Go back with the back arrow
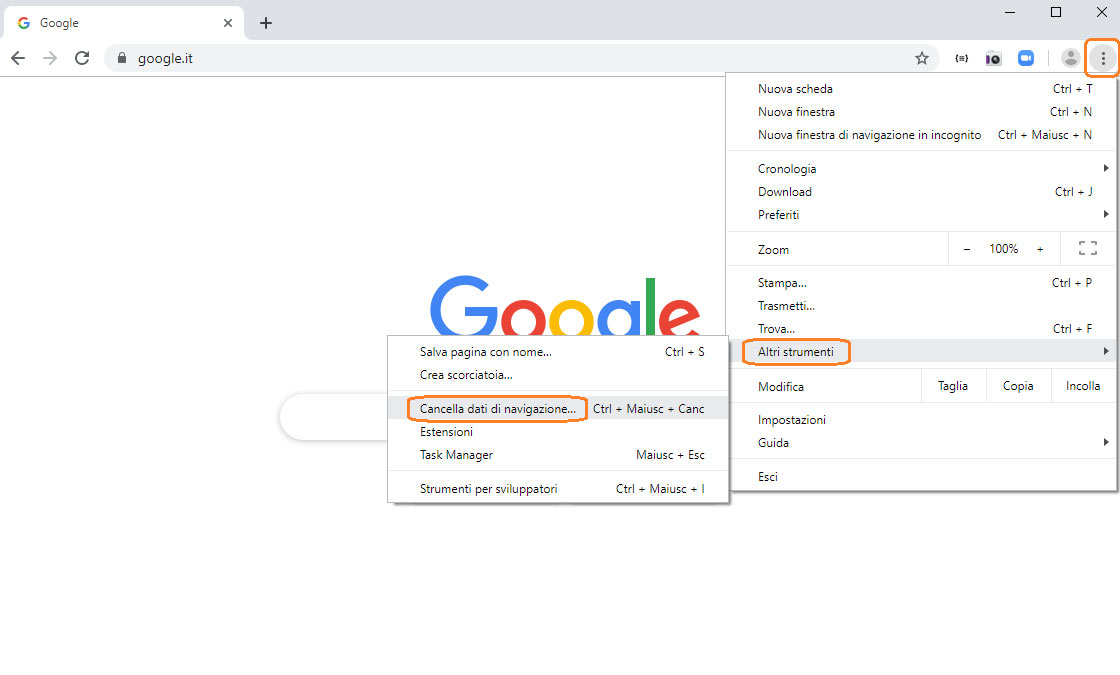 pyautogui.click(x=18, y=58)
